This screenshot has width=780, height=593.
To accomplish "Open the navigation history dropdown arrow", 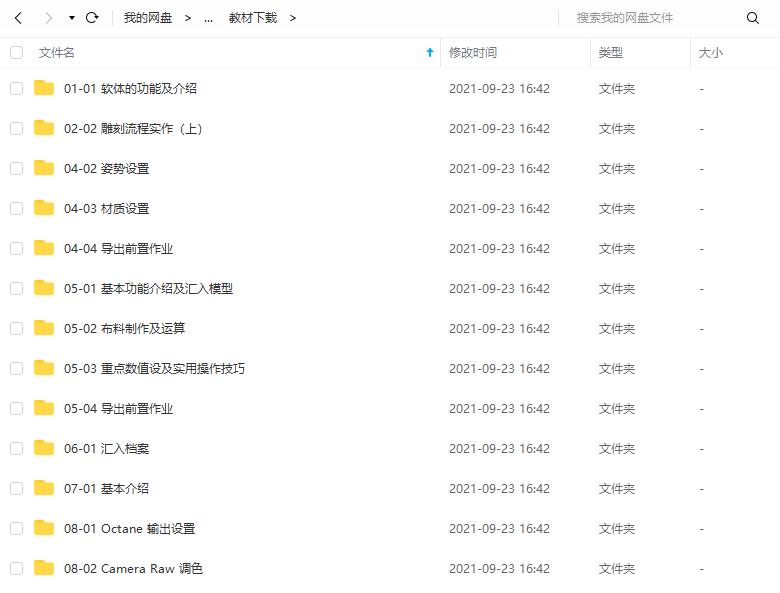I will (x=72, y=18).
